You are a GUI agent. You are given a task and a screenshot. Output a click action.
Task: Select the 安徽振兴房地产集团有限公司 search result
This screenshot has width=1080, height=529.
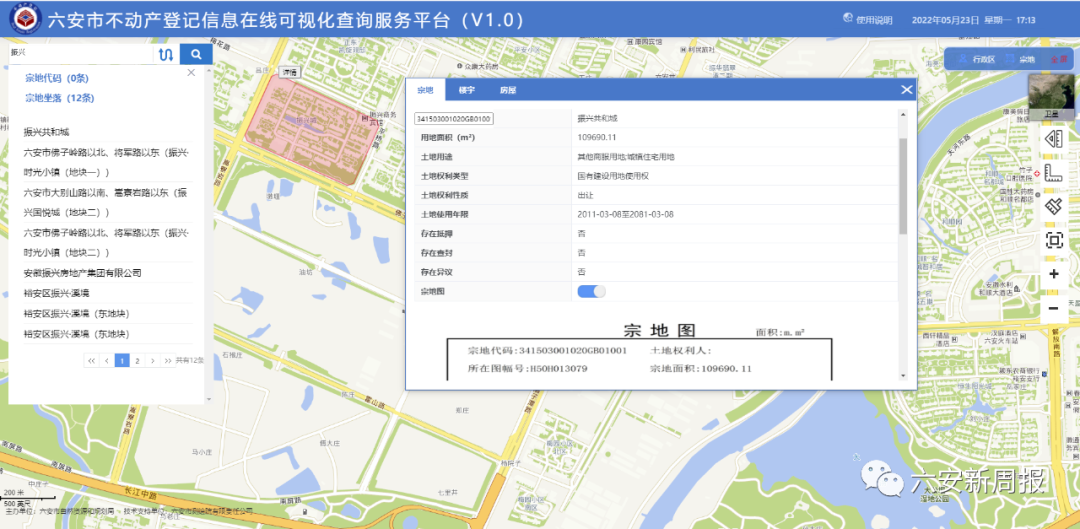[x=82, y=272]
